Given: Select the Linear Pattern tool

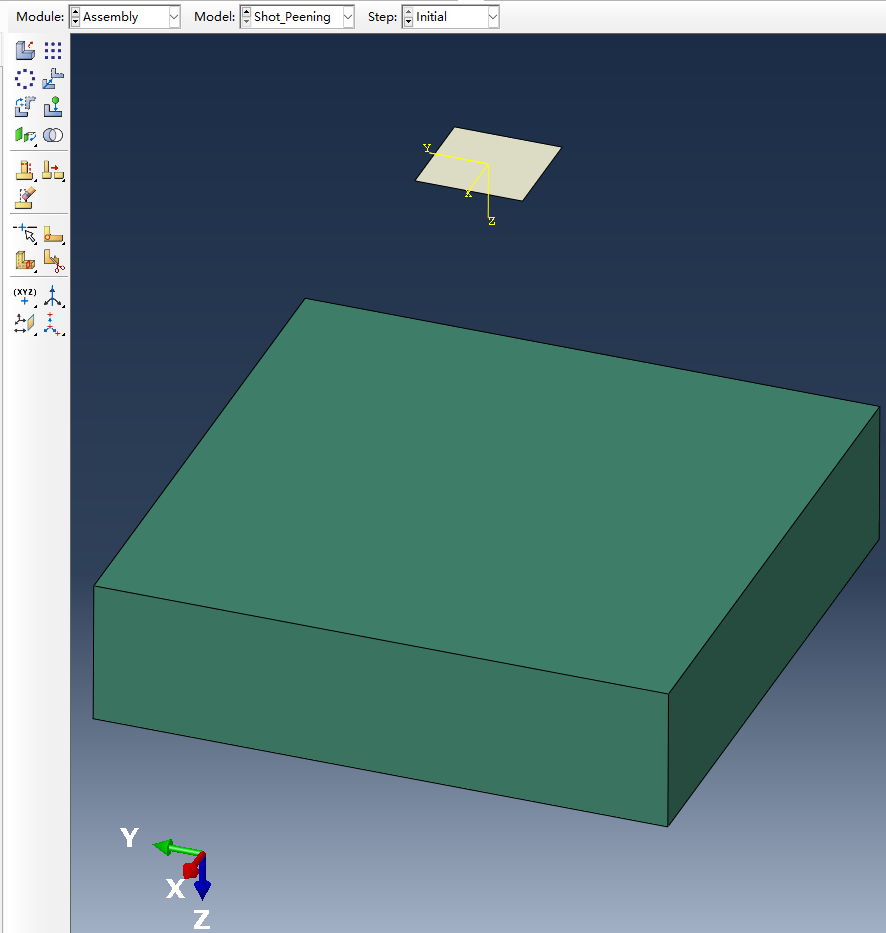Looking at the screenshot, I should tap(53, 51).
